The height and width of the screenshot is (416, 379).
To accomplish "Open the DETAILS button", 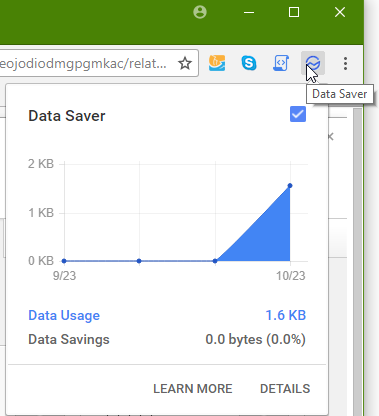I will 285,389.
